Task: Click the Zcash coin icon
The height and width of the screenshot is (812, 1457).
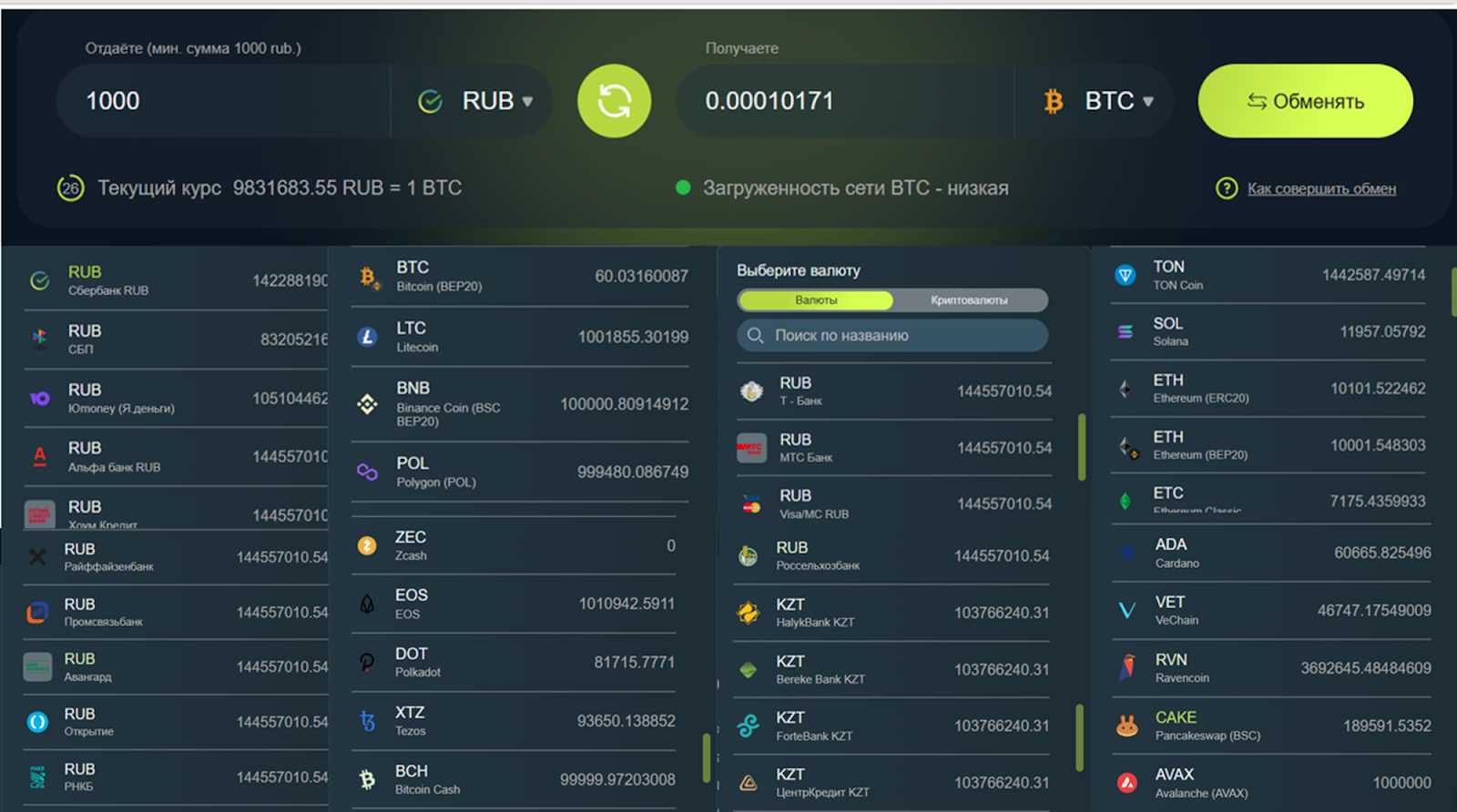Action: pyautogui.click(x=367, y=545)
